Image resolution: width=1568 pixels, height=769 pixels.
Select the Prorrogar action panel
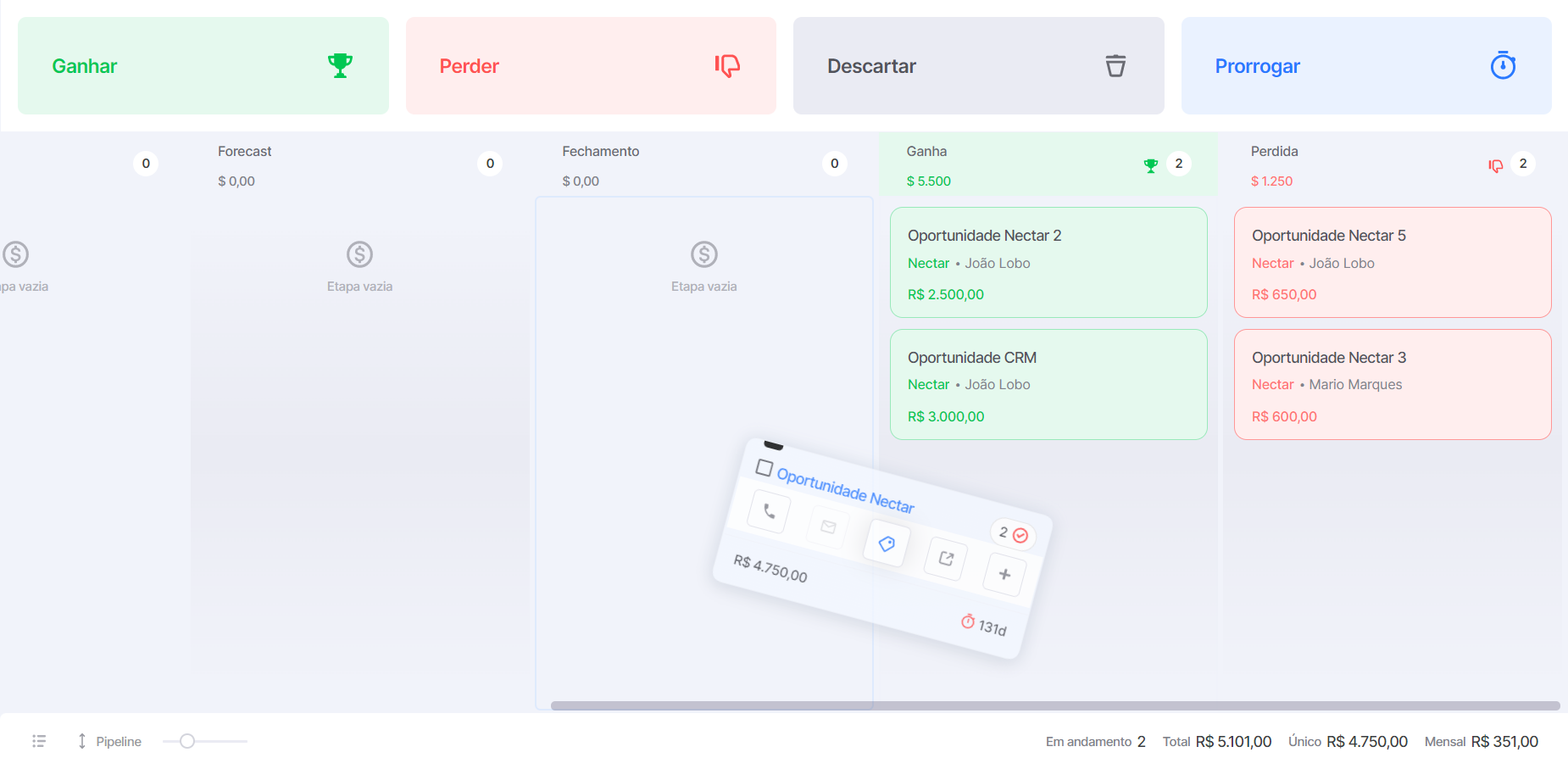[1366, 66]
